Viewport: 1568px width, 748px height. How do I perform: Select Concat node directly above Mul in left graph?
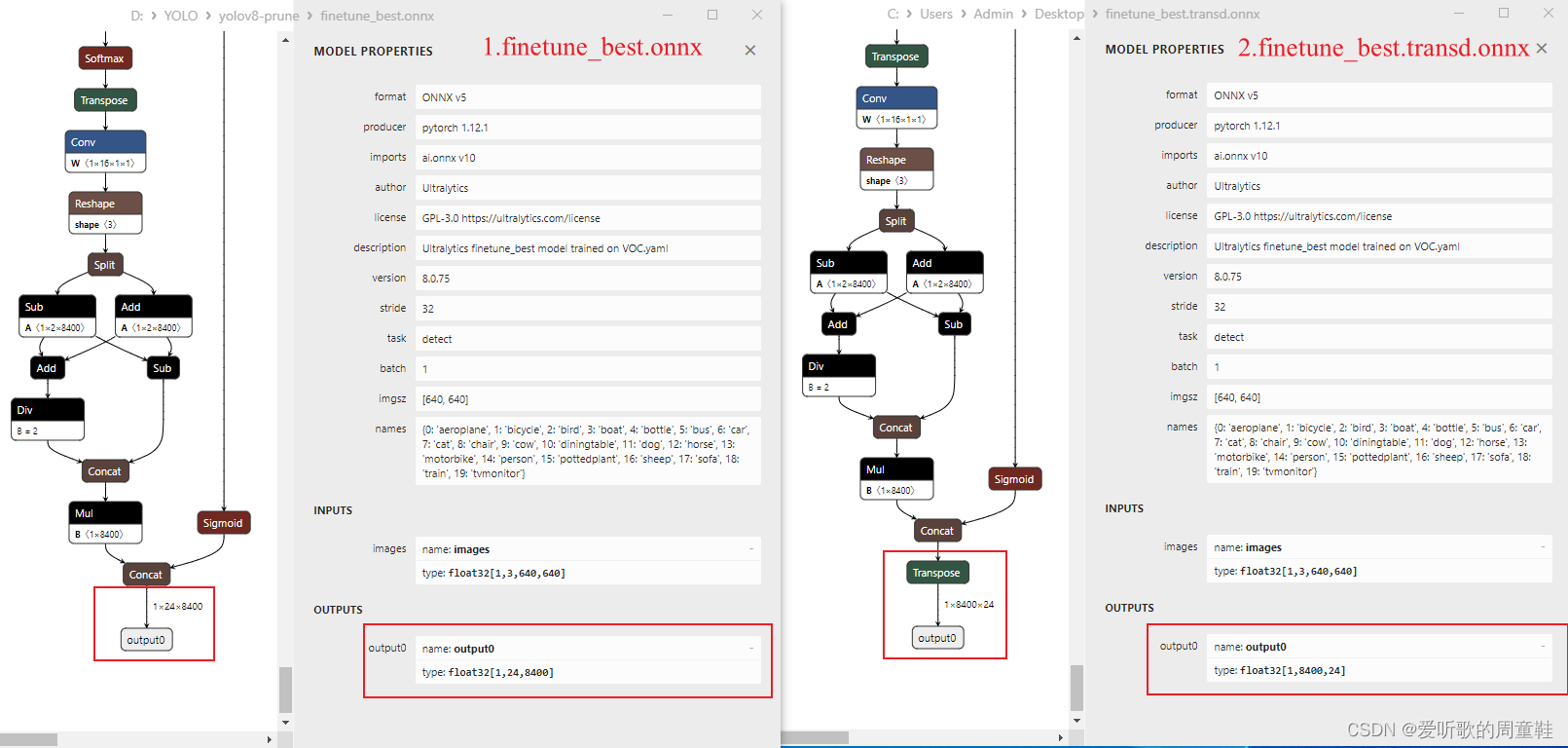coord(104,471)
